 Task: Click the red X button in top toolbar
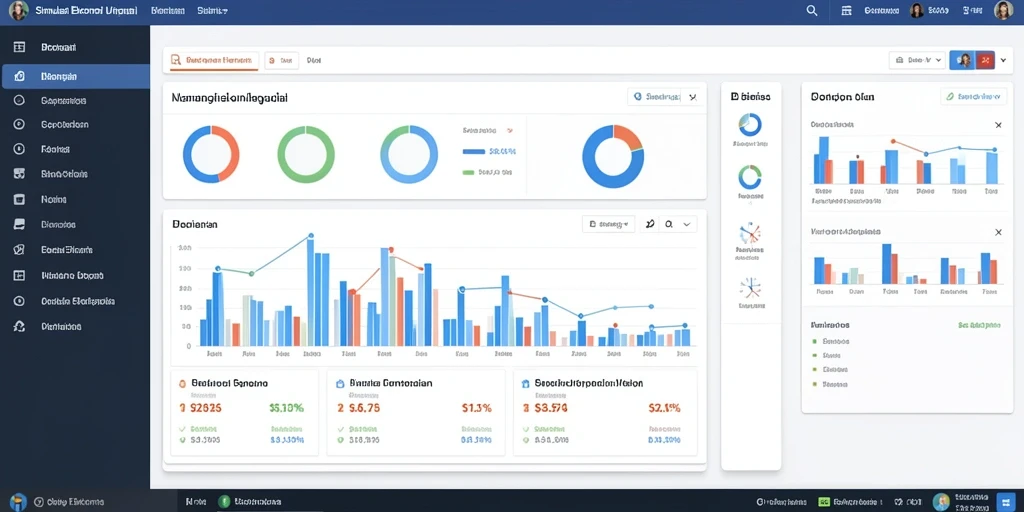click(985, 60)
